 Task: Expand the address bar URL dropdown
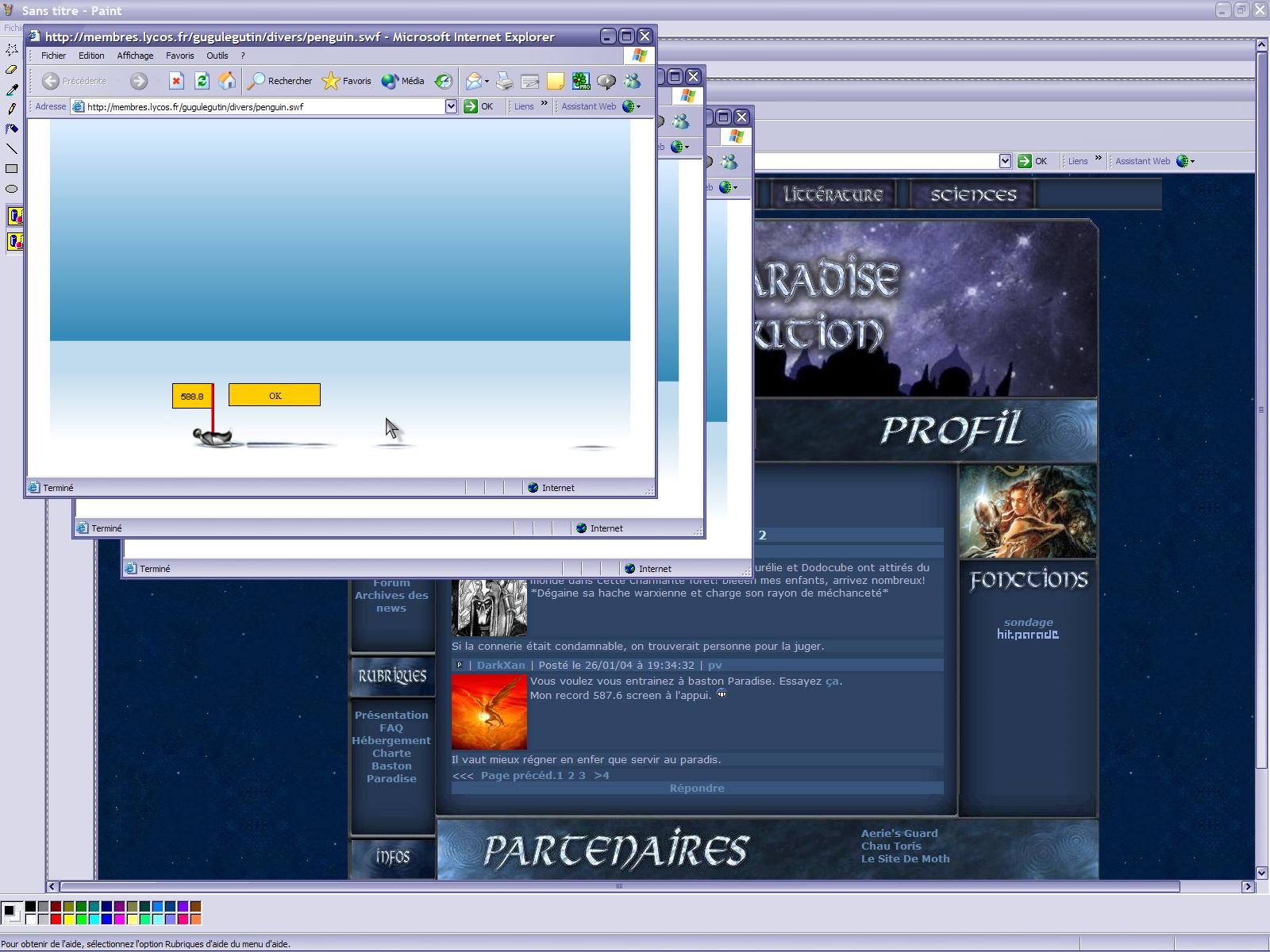coord(451,106)
